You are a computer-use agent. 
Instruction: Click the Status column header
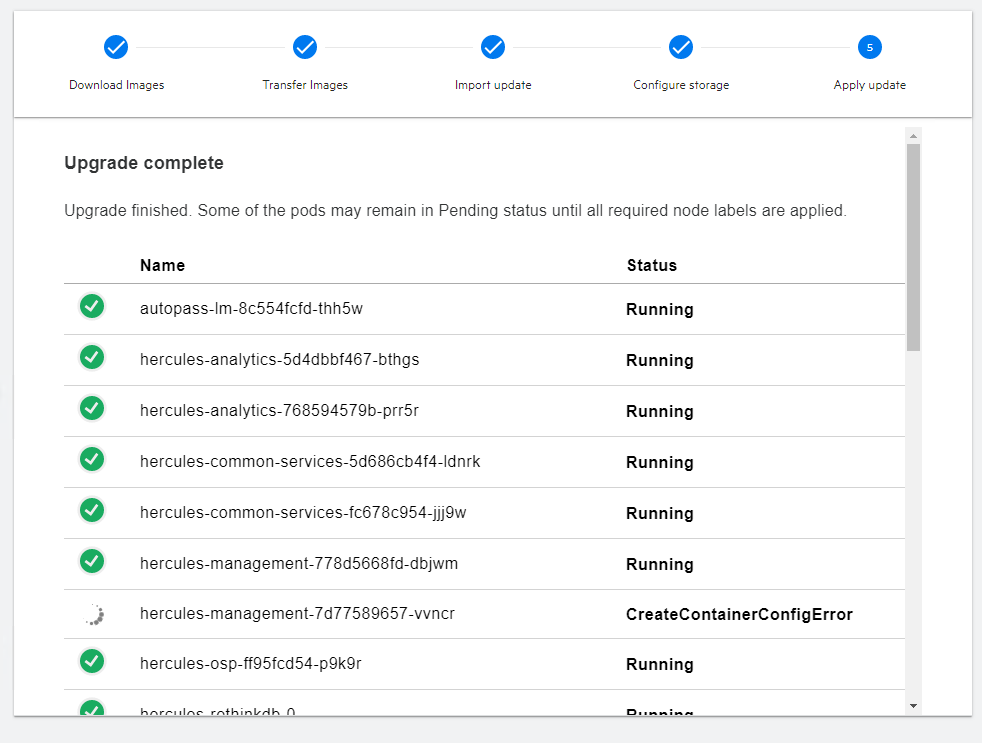[652, 265]
